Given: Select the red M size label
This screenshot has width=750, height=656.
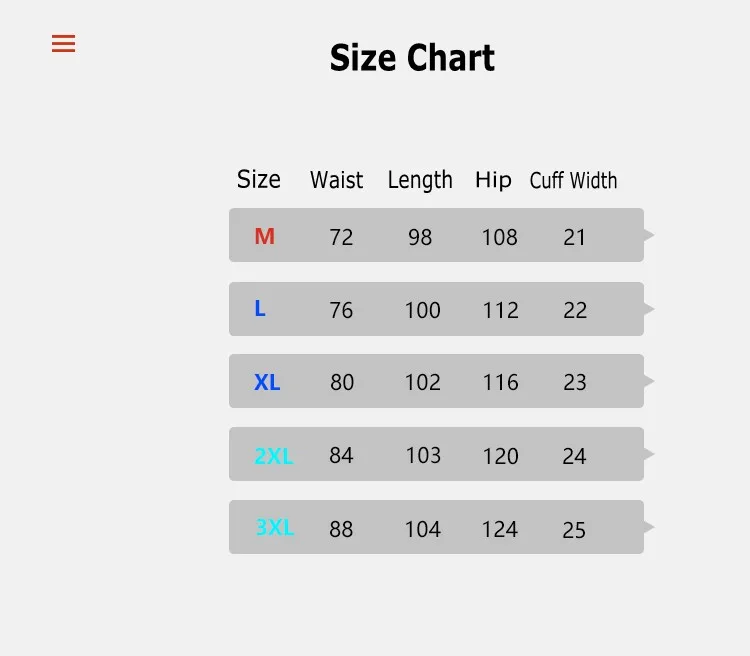Looking at the screenshot, I should [265, 236].
